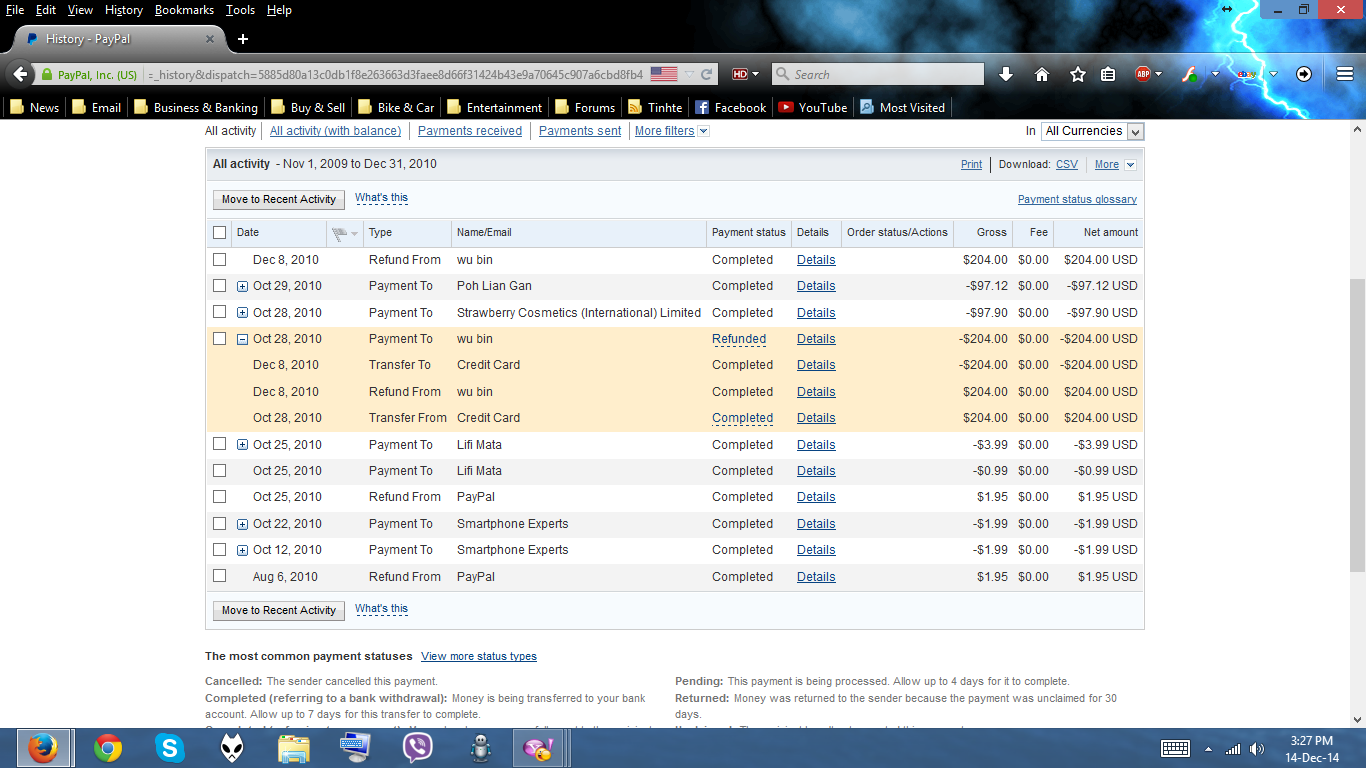Open the Edit menu
This screenshot has height=768, width=1366.
click(46, 10)
